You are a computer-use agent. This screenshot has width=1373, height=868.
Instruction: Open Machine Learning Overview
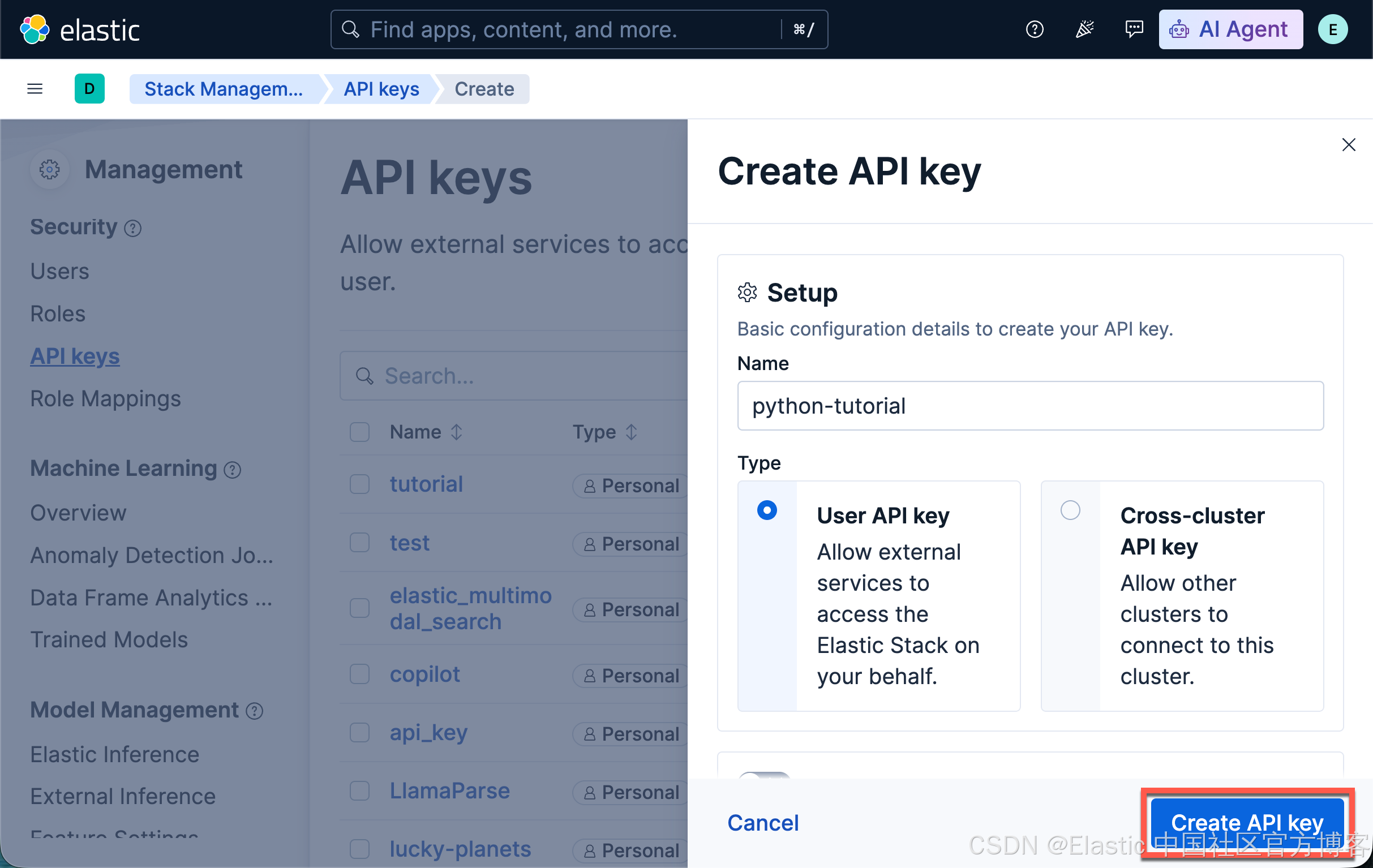click(x=78, y=513)
